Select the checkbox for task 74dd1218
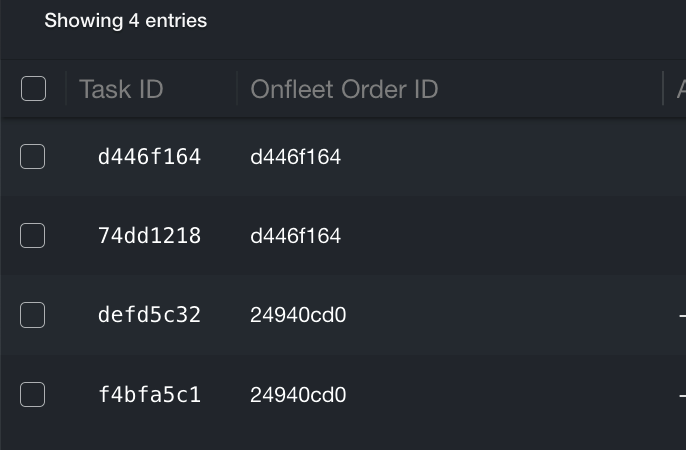This screenshot has width=686, height=450. (33, 236)
